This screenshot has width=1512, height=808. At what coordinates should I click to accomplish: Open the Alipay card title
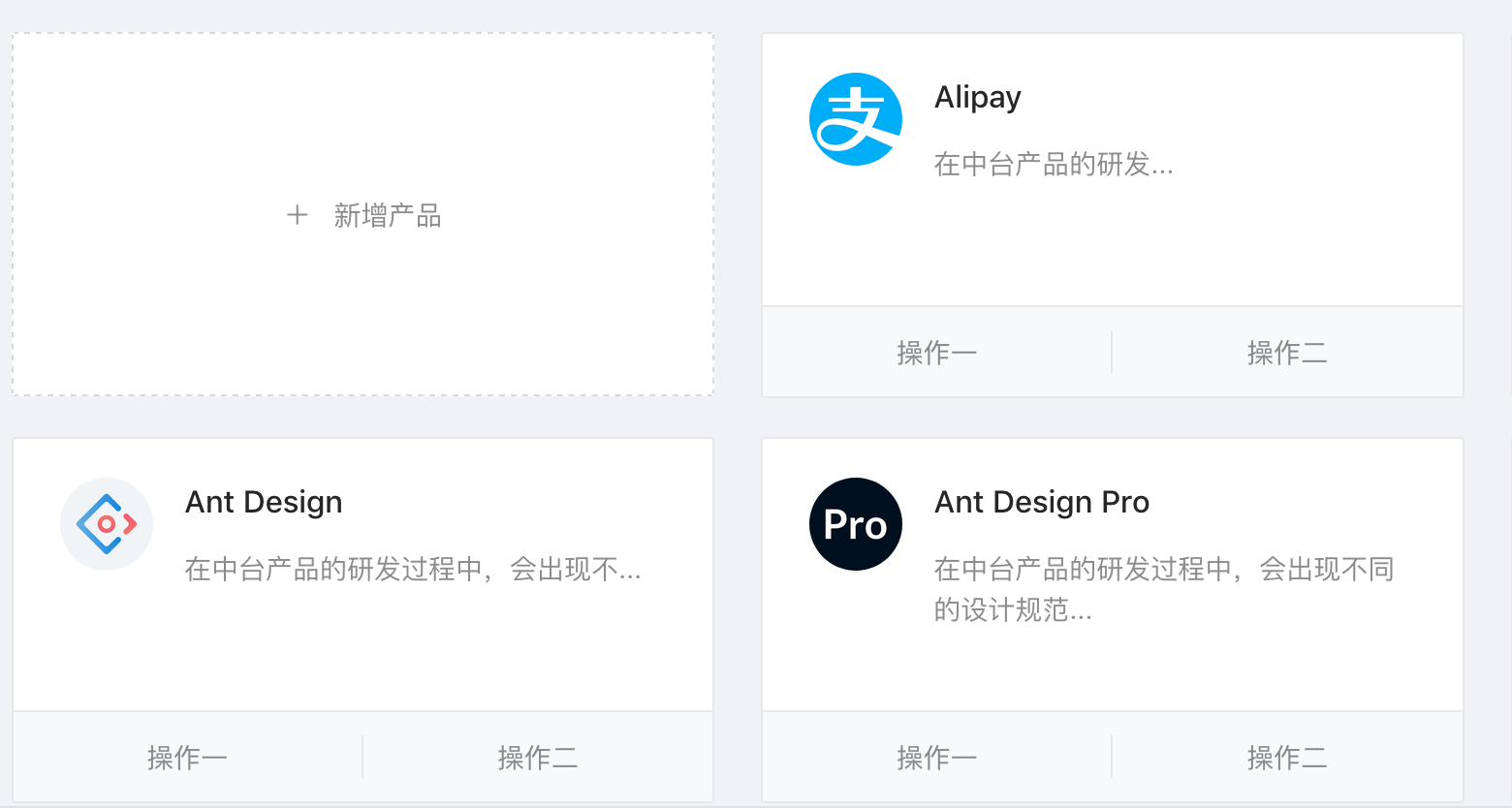[977, 97]
